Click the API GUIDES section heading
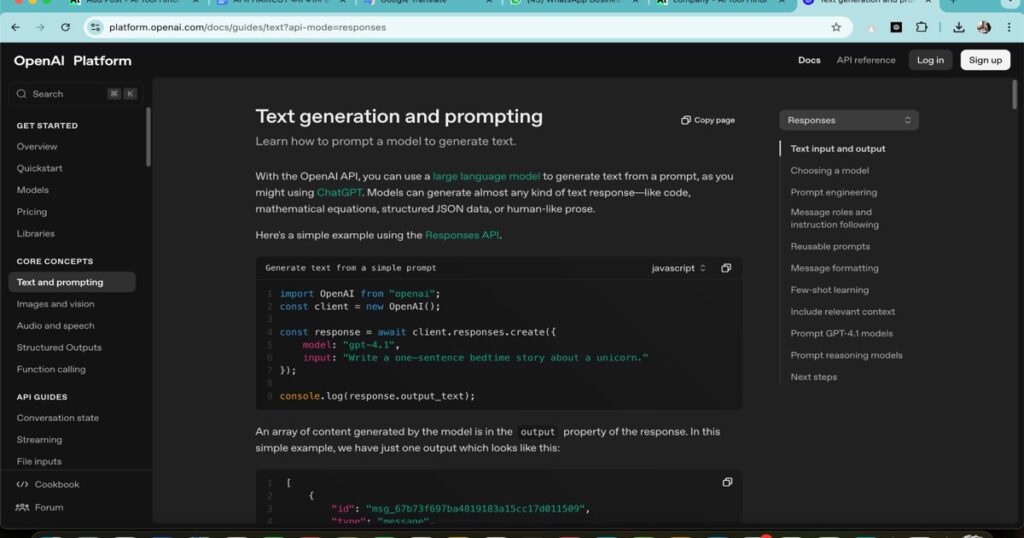The image size is (1024, 538). coord(42,397)
